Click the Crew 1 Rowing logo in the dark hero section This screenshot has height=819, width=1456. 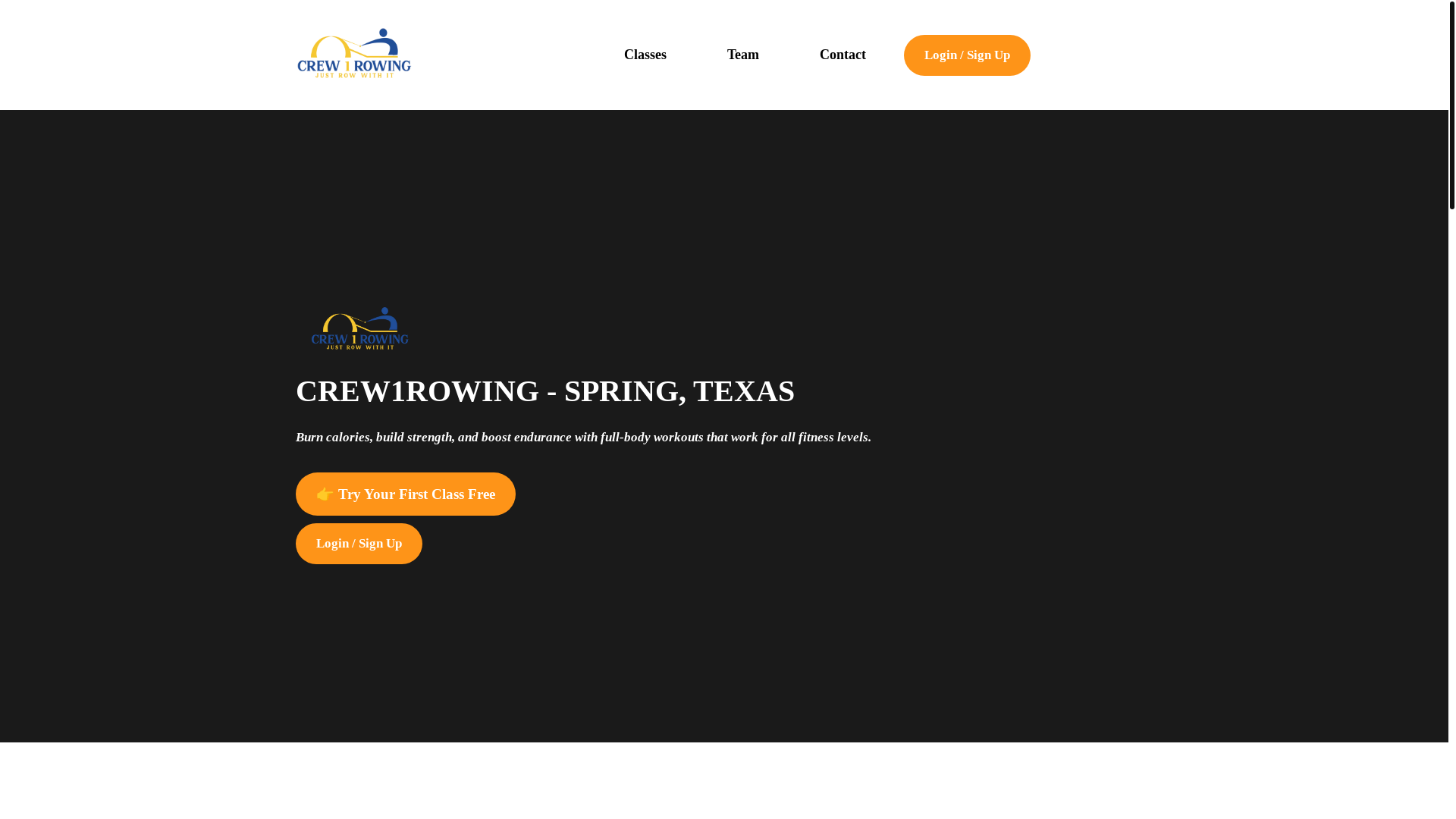(359, 328)
